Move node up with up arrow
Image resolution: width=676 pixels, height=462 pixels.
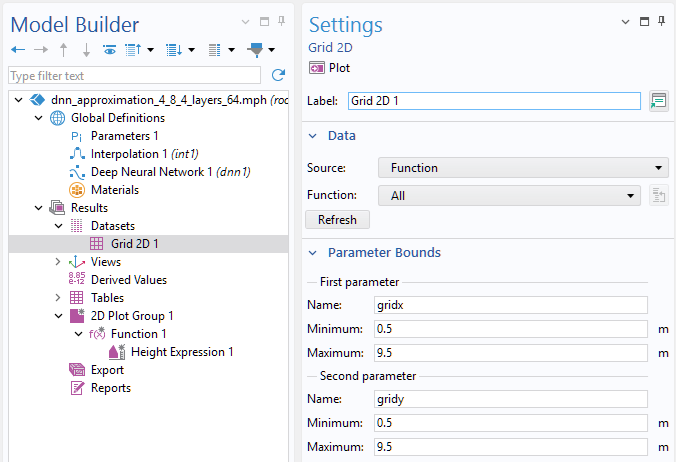pos(63,50)
